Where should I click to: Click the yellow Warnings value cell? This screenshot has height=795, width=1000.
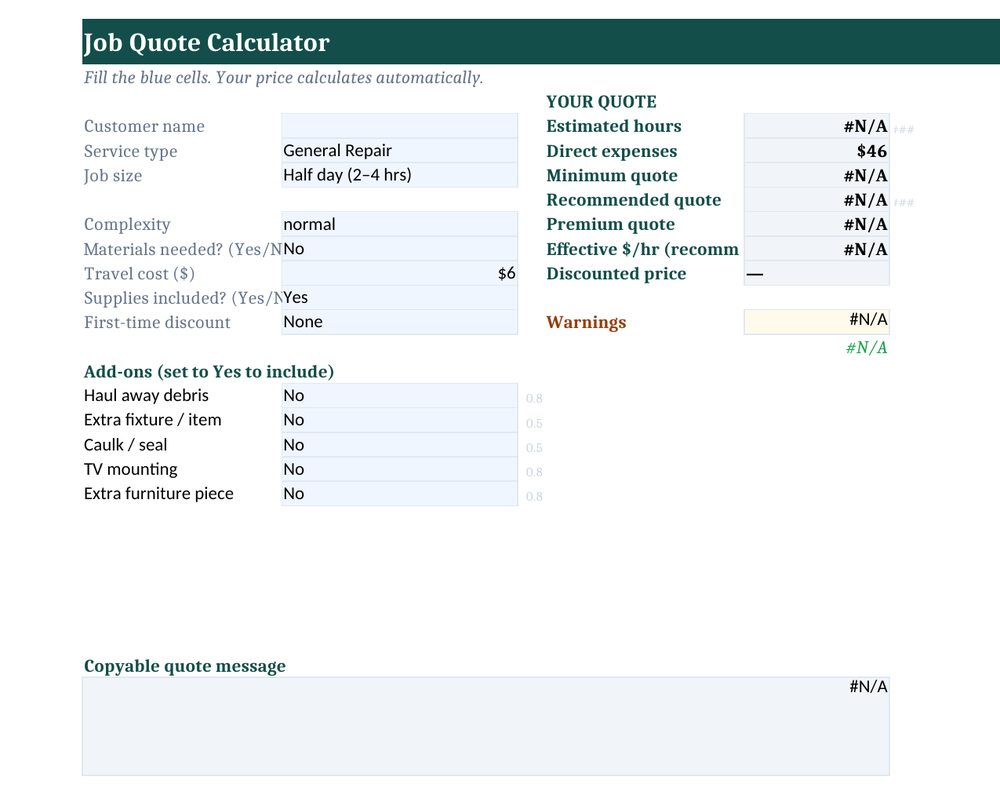click(x=816, y=322)
